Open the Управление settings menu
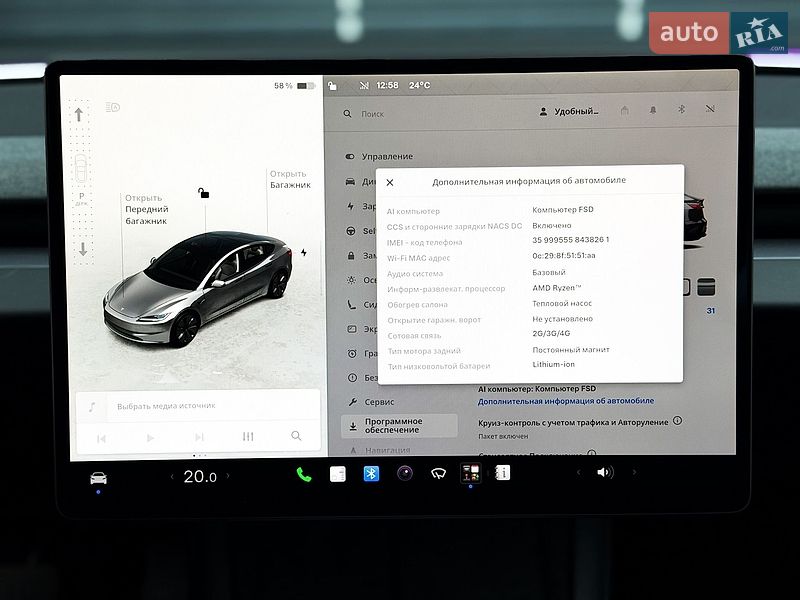Image resolution: width=800 pixels, height=600 pixels. click(380, 156)
